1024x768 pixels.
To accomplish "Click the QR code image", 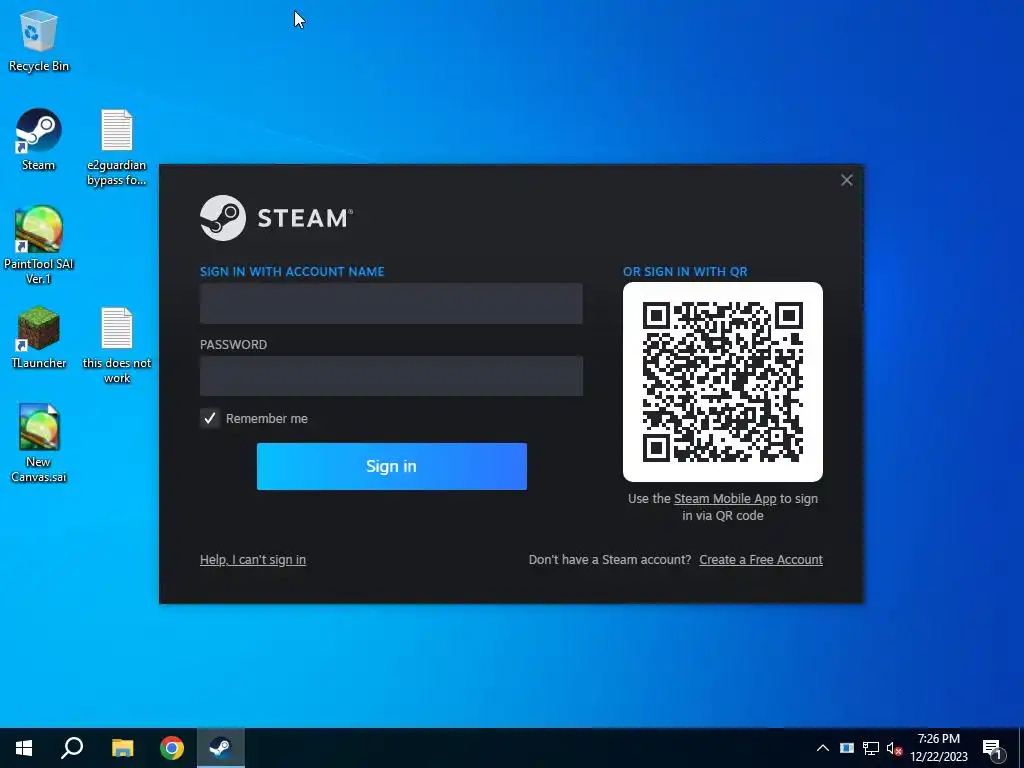I will coord(723,381).
